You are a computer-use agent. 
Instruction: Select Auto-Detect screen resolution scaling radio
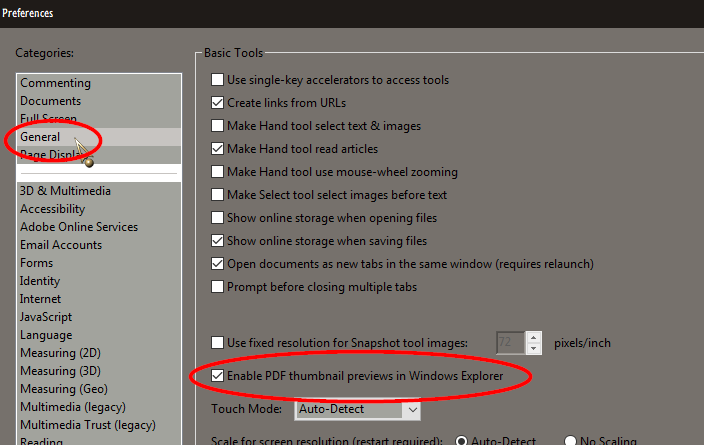[461, 441]
